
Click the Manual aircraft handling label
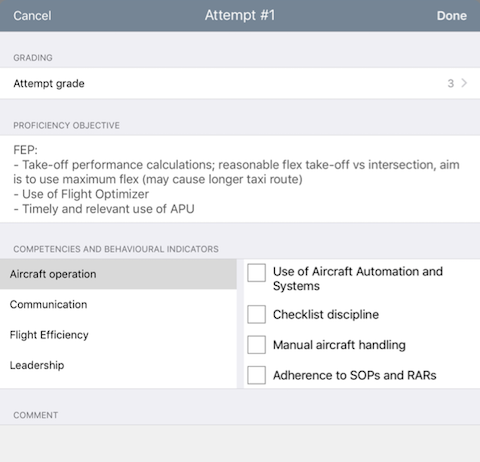[339, 345]
